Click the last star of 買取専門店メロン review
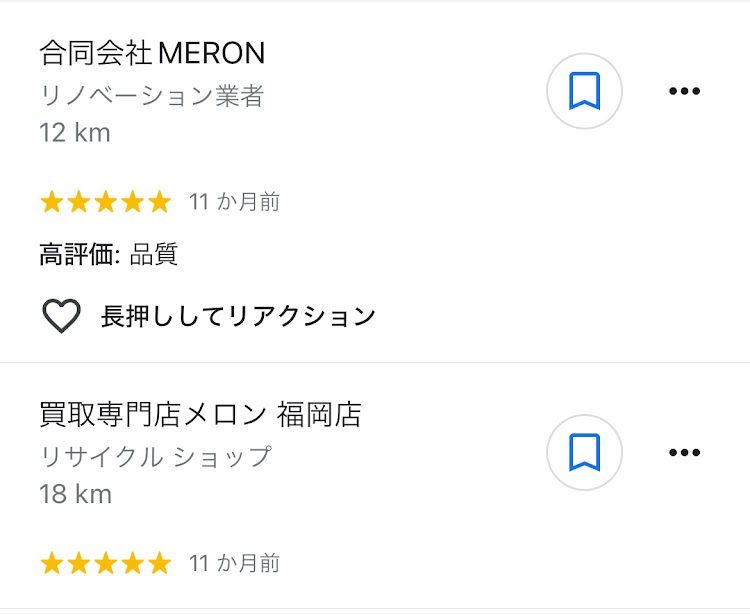750x614 pixels. pyautogui.click(x=160, y=564)
